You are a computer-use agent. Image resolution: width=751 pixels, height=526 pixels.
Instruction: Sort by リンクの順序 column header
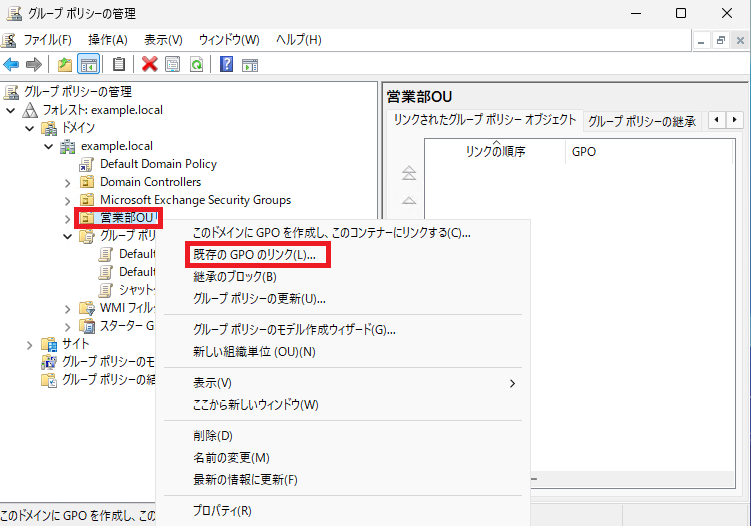point(495,152)
